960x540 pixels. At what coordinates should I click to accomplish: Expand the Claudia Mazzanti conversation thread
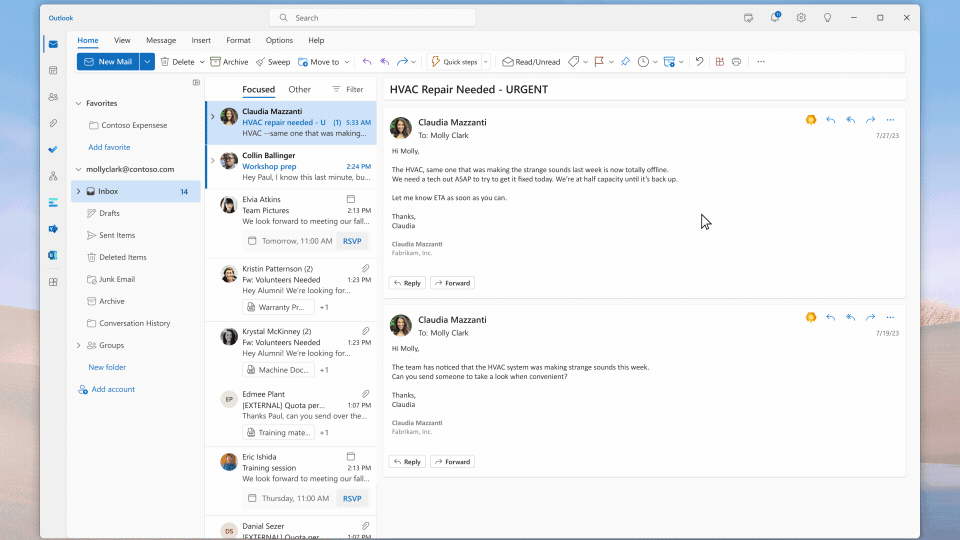pyautogui.click(x=212, y=116)
